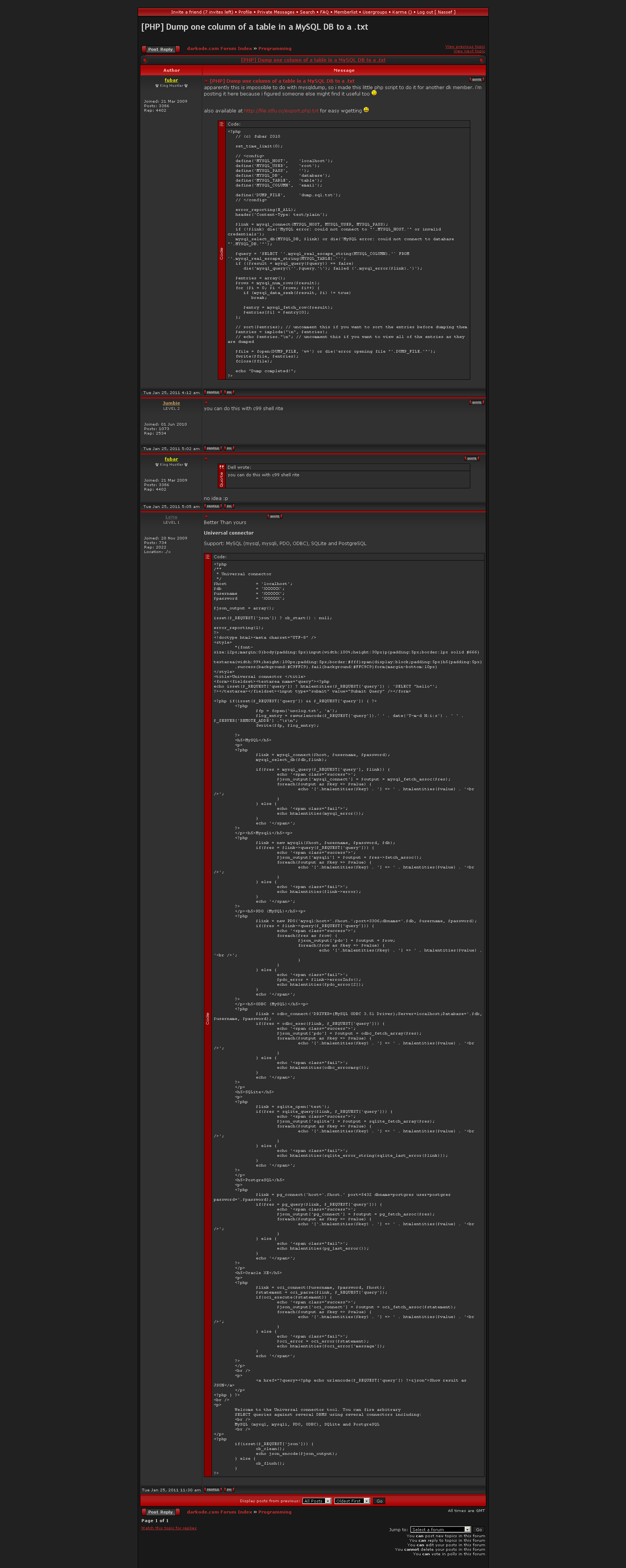The image size is (626, 1568).
Task: Quote LeNo's Universal connector post
Action: coord(275,516)
